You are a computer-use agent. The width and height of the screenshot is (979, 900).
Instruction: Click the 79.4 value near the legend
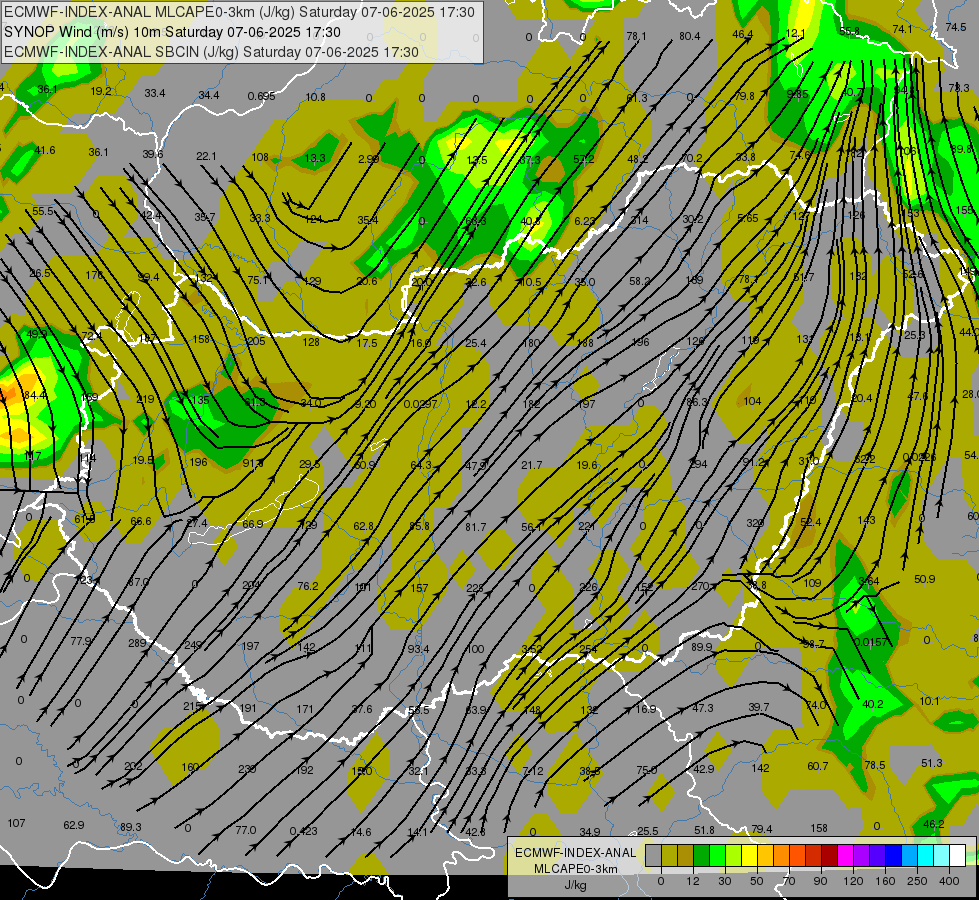pos(761,829)
